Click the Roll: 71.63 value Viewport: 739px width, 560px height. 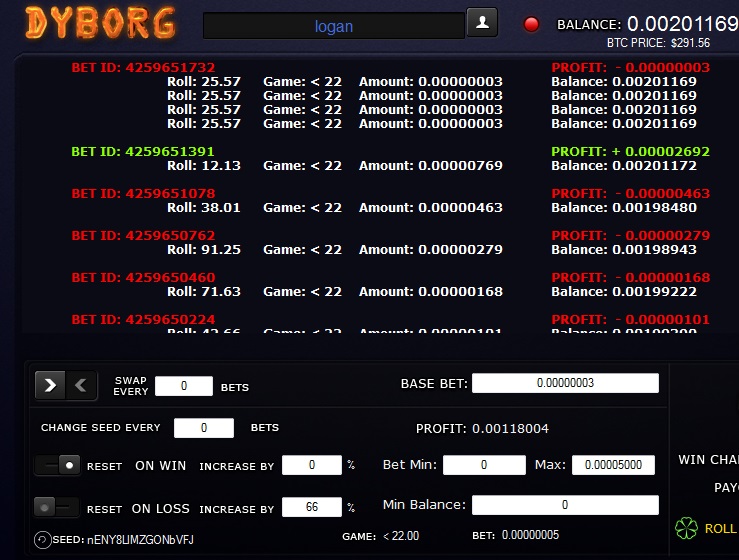pos(204,291)
